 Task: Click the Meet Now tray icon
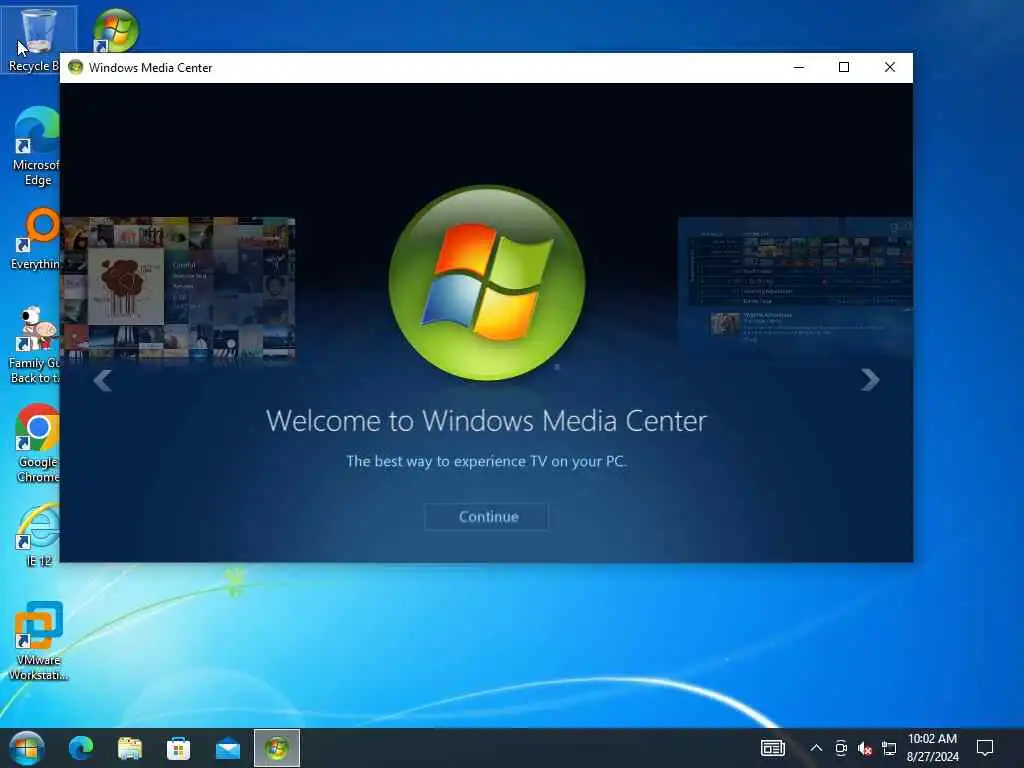pos(841,748)
